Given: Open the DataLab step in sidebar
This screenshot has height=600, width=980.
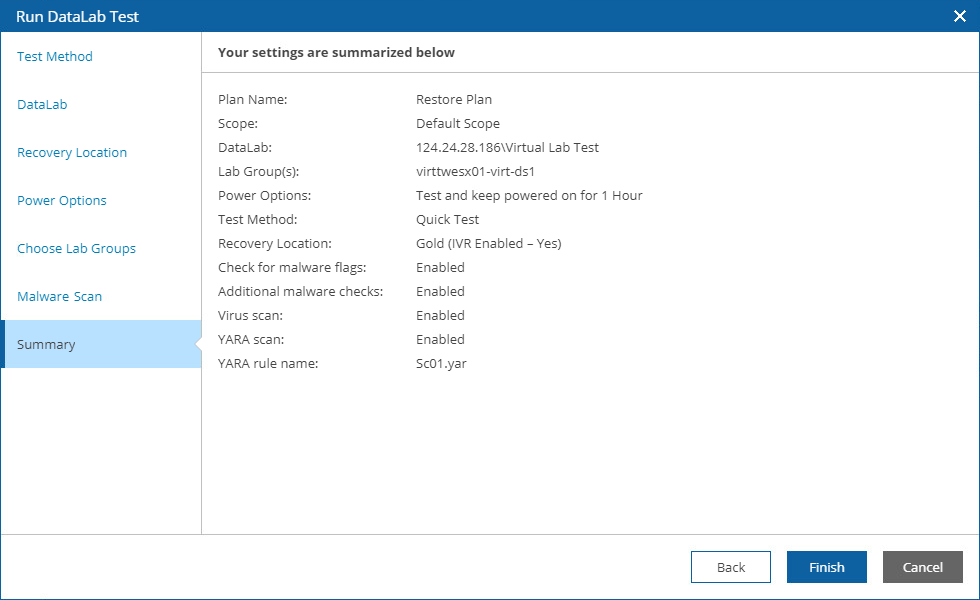Looking at the screenshot, I should (42, 105).
